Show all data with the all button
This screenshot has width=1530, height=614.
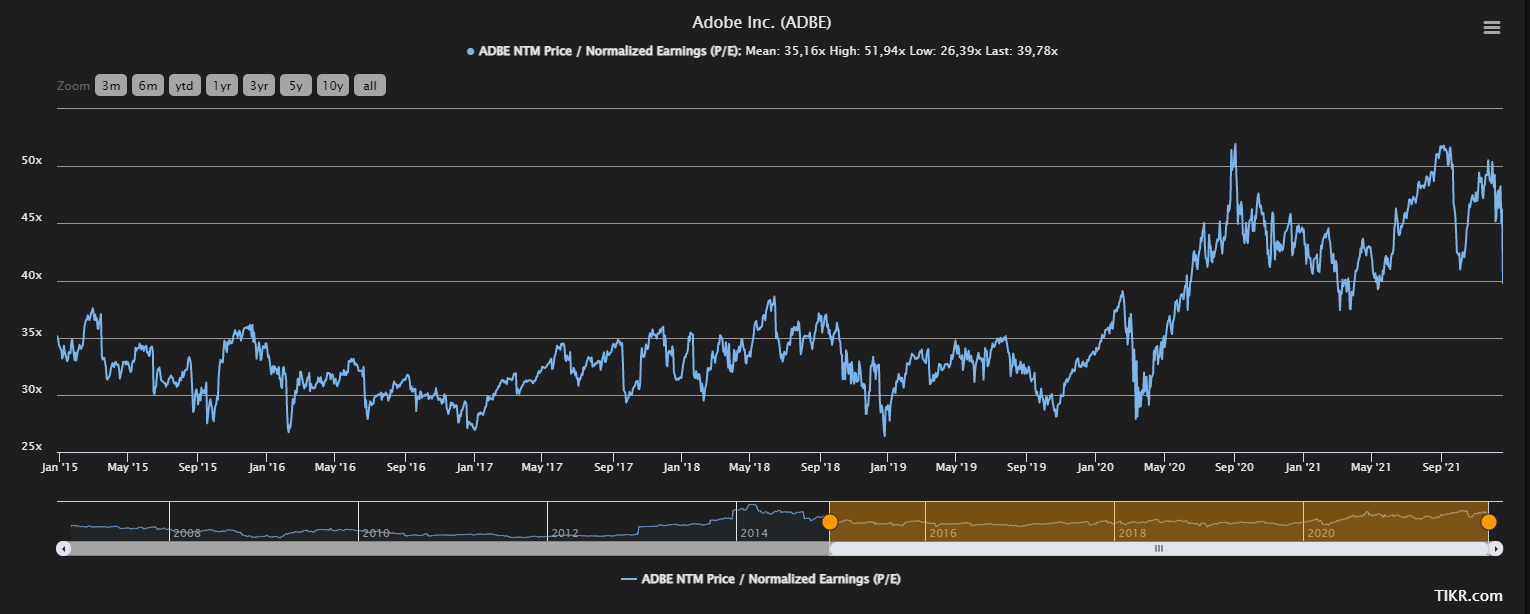coord(369,86)
